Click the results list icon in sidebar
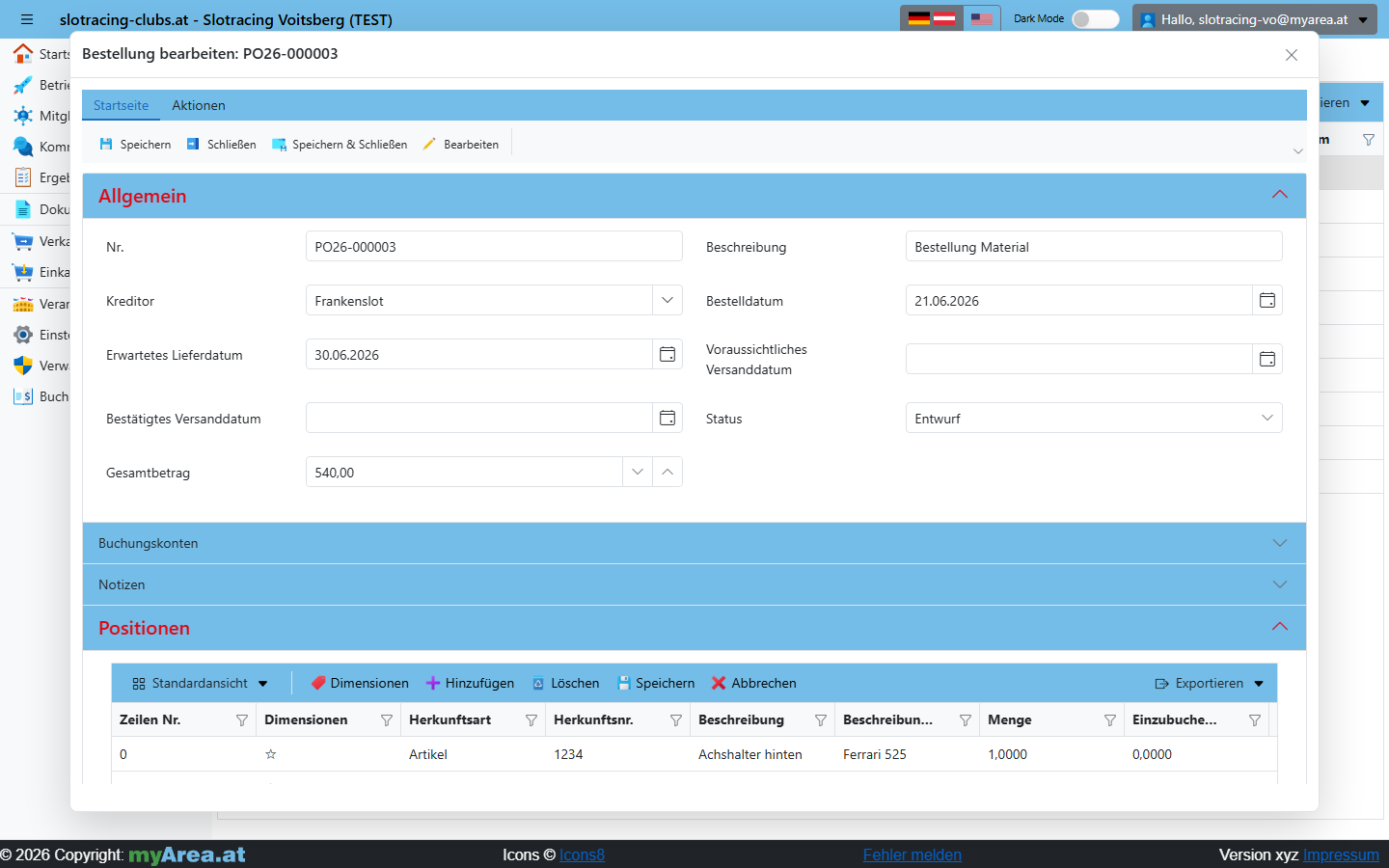1389x868 pixels. 23,177
